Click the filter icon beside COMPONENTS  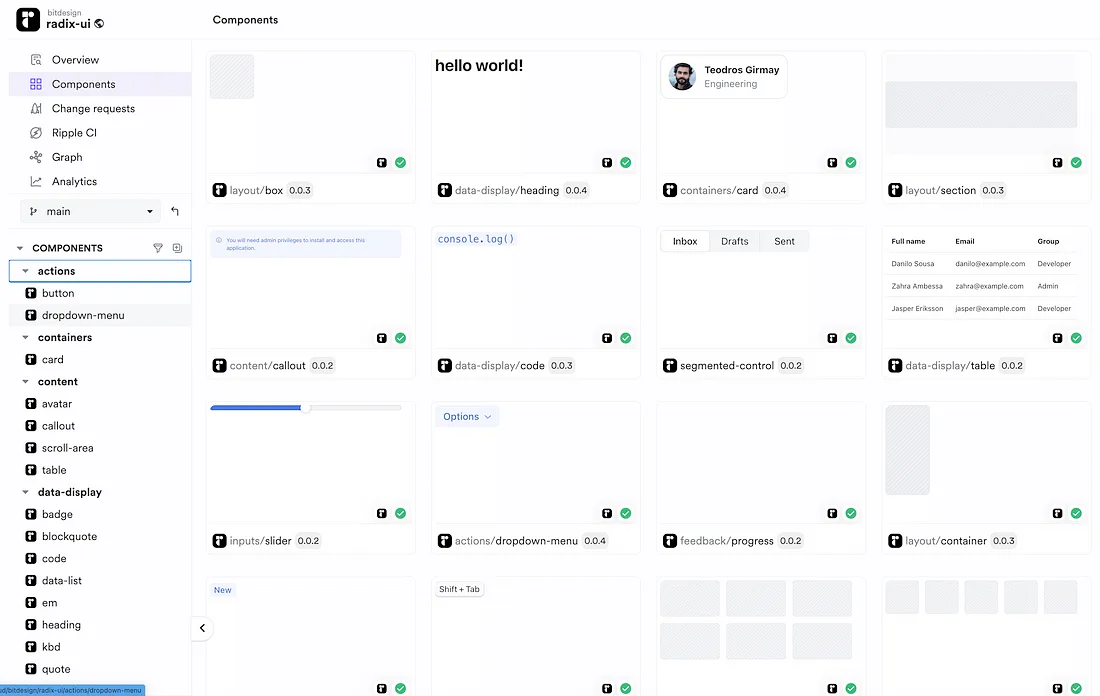click(157, 248)
